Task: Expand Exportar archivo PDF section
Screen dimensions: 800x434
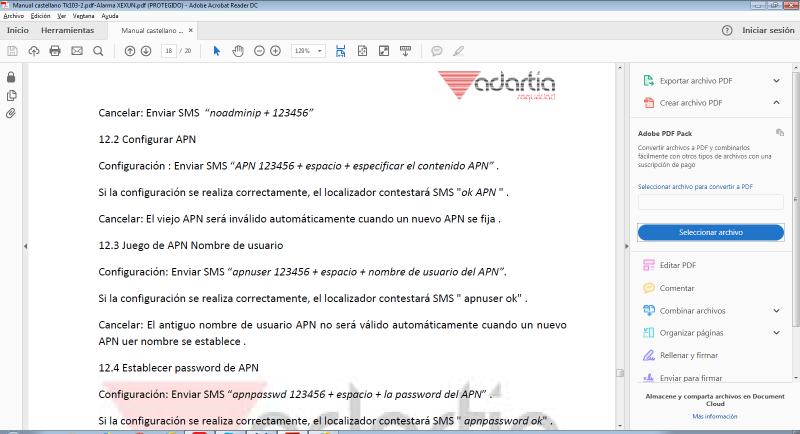Action: (776, 80)
